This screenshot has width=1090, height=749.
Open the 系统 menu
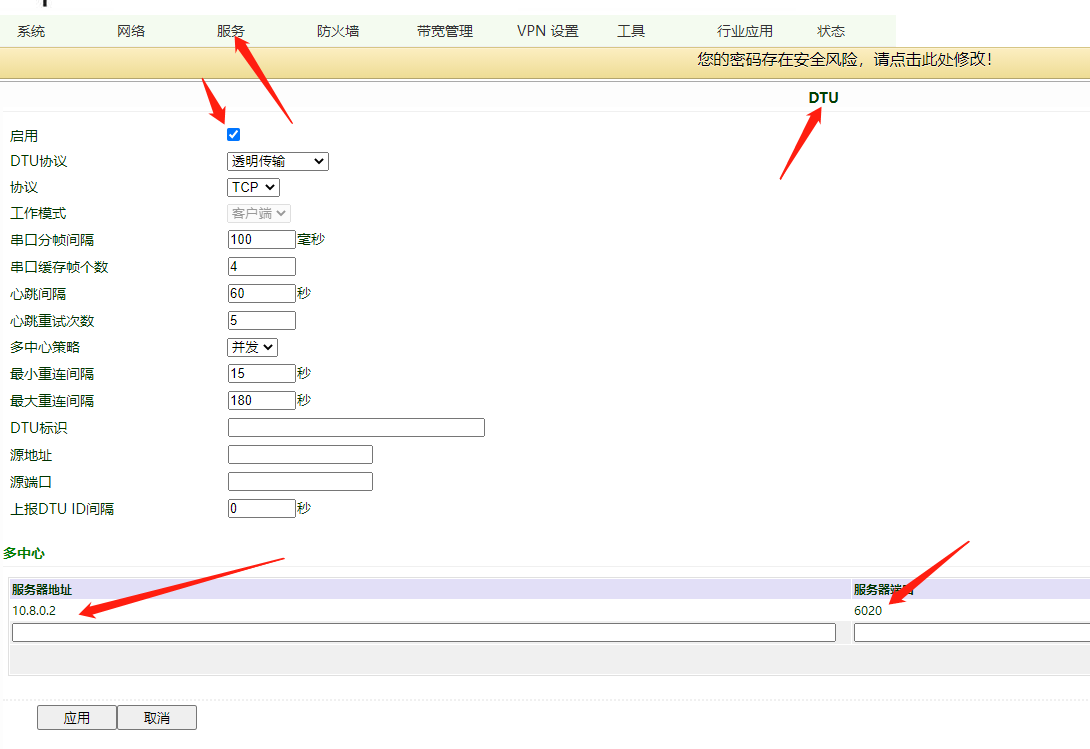point(31,30)
